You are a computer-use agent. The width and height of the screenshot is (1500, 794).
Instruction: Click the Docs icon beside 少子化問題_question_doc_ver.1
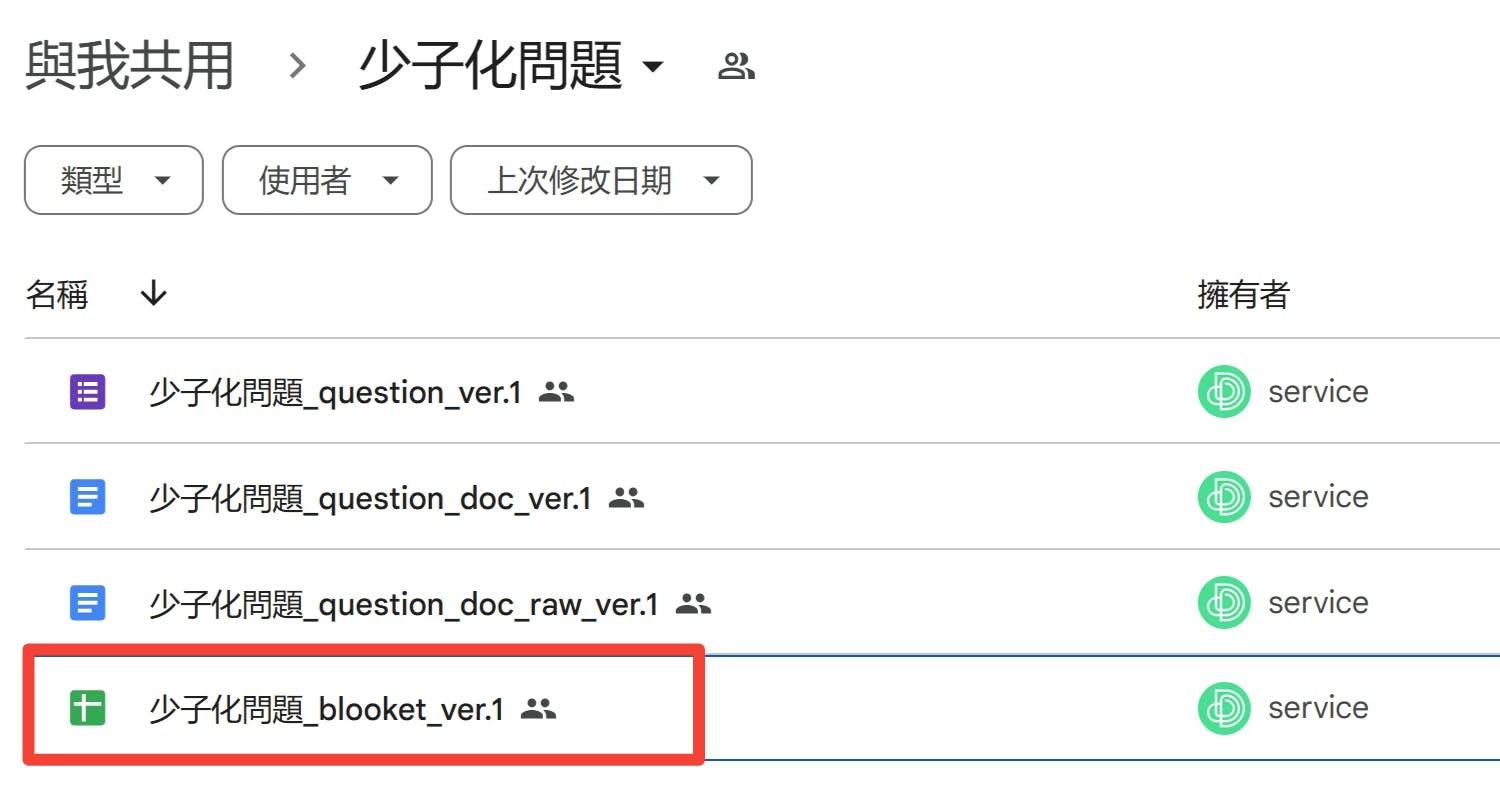(x=87, y=497)
